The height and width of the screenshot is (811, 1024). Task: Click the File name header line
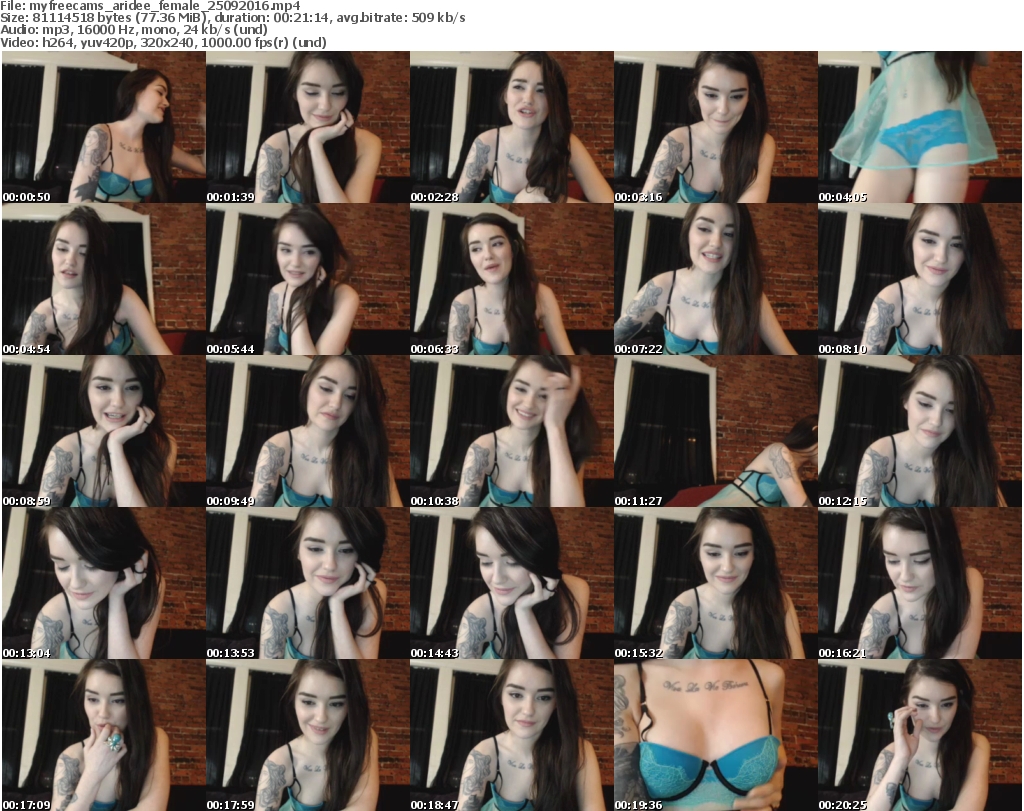click(x=150, y=6)
